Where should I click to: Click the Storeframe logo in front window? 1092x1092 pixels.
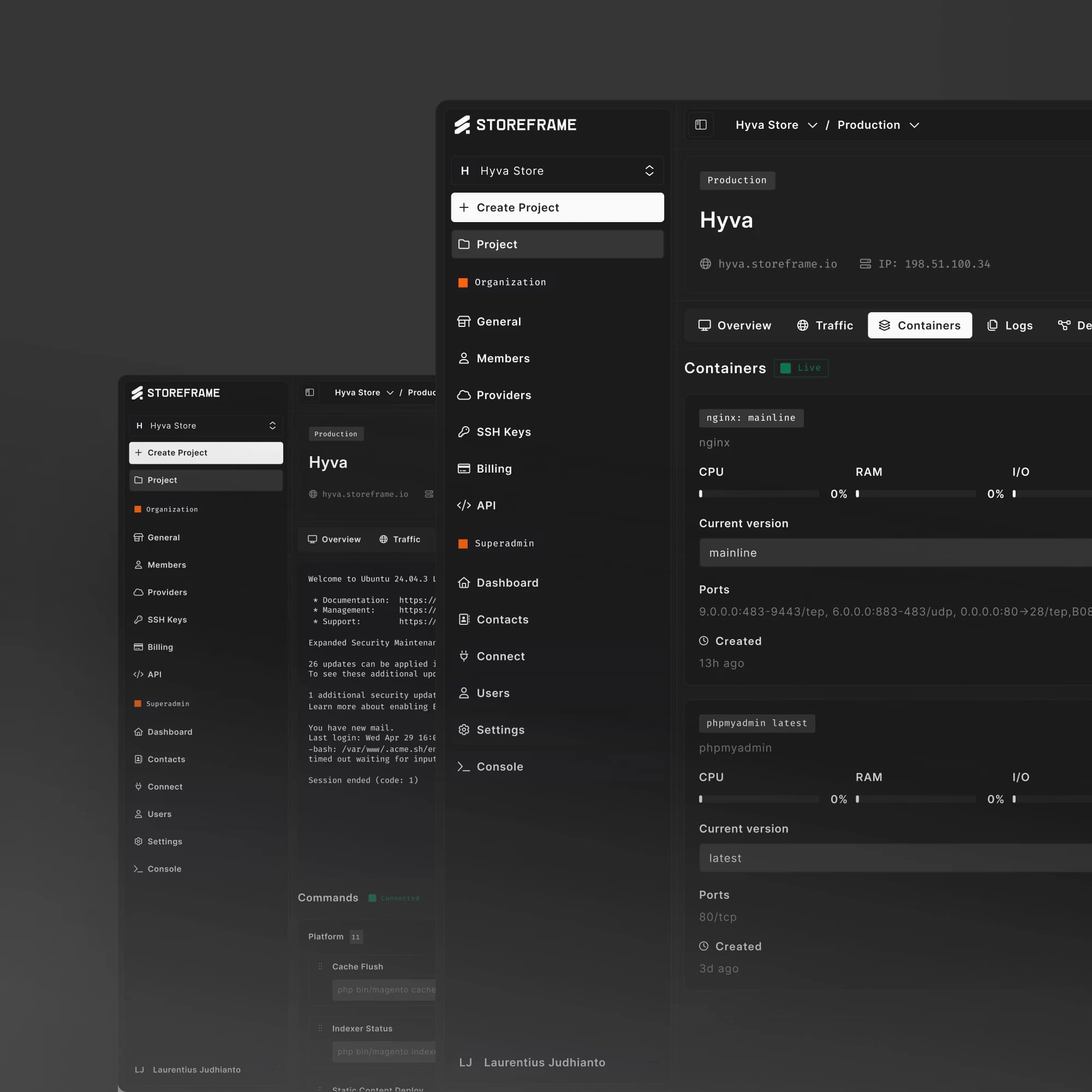516,125
